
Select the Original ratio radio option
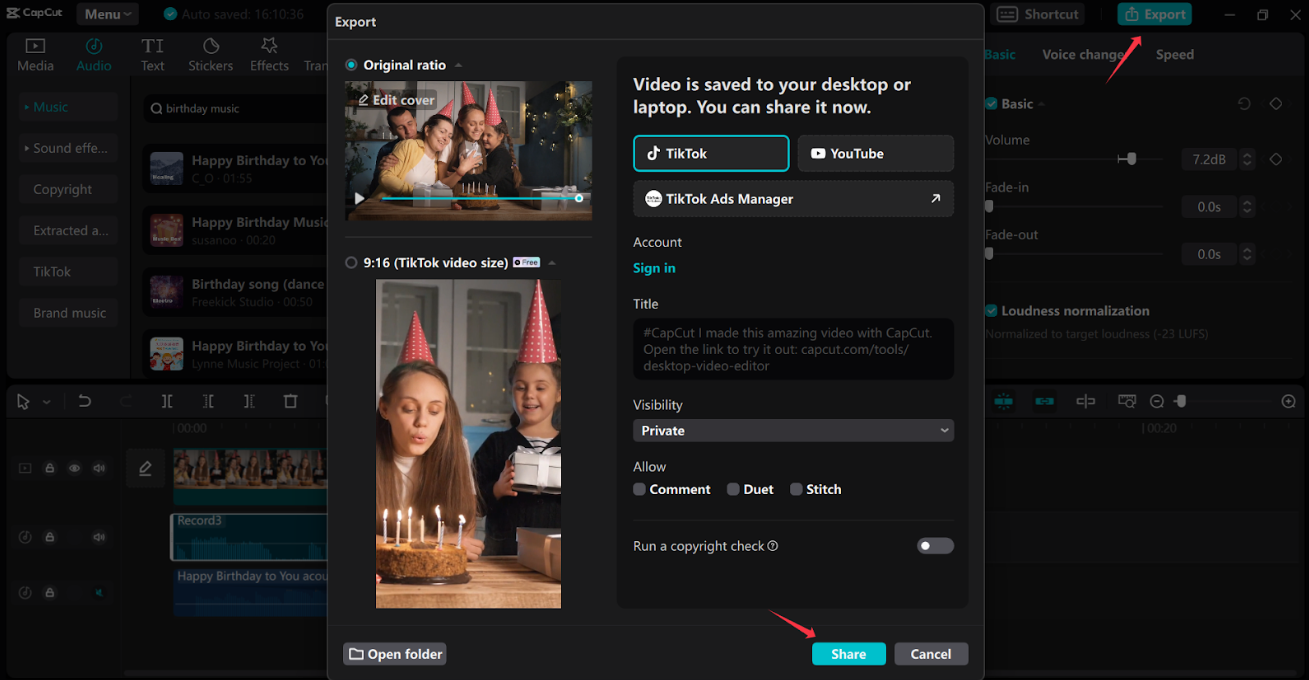[351, 65]
